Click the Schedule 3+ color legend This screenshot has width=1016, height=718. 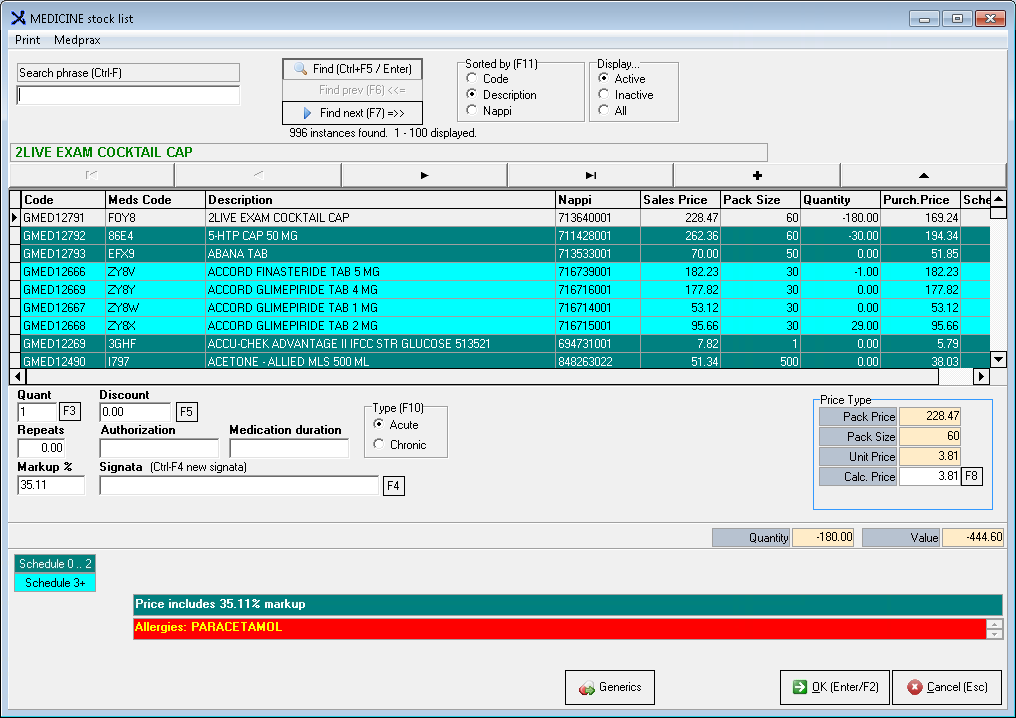coord(55,583)
